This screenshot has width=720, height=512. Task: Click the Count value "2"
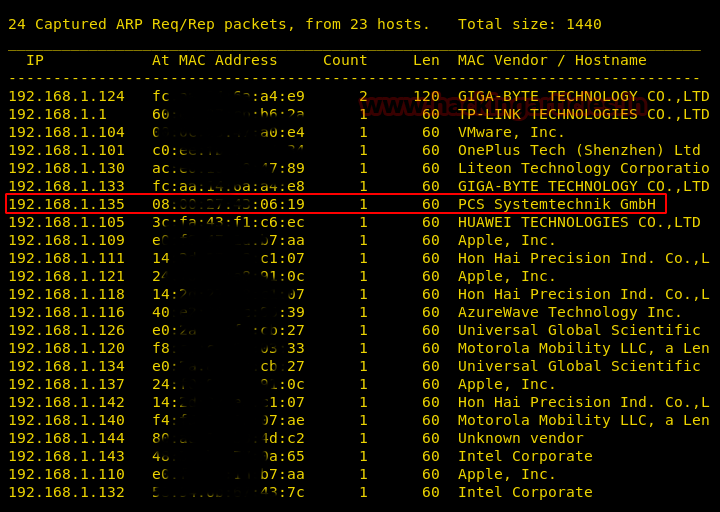click(363, 96)
